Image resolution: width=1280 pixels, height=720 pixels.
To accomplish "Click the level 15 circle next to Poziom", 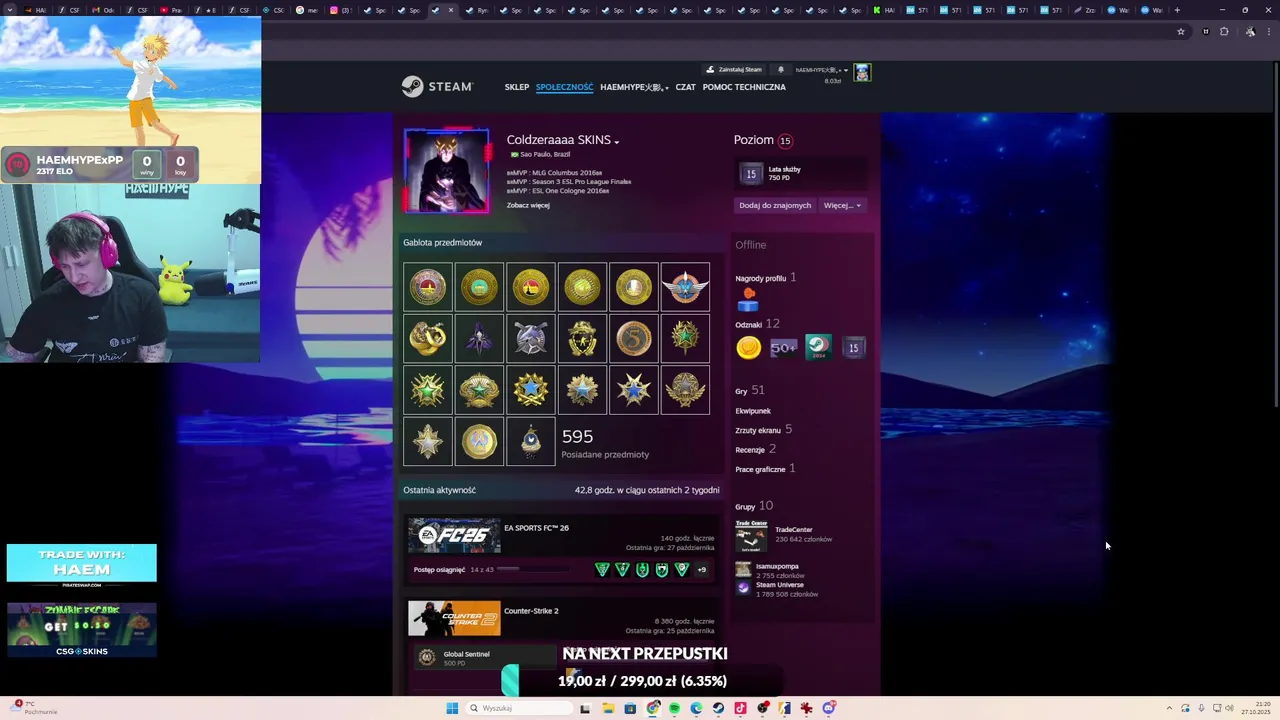I will tap(785, 141).
